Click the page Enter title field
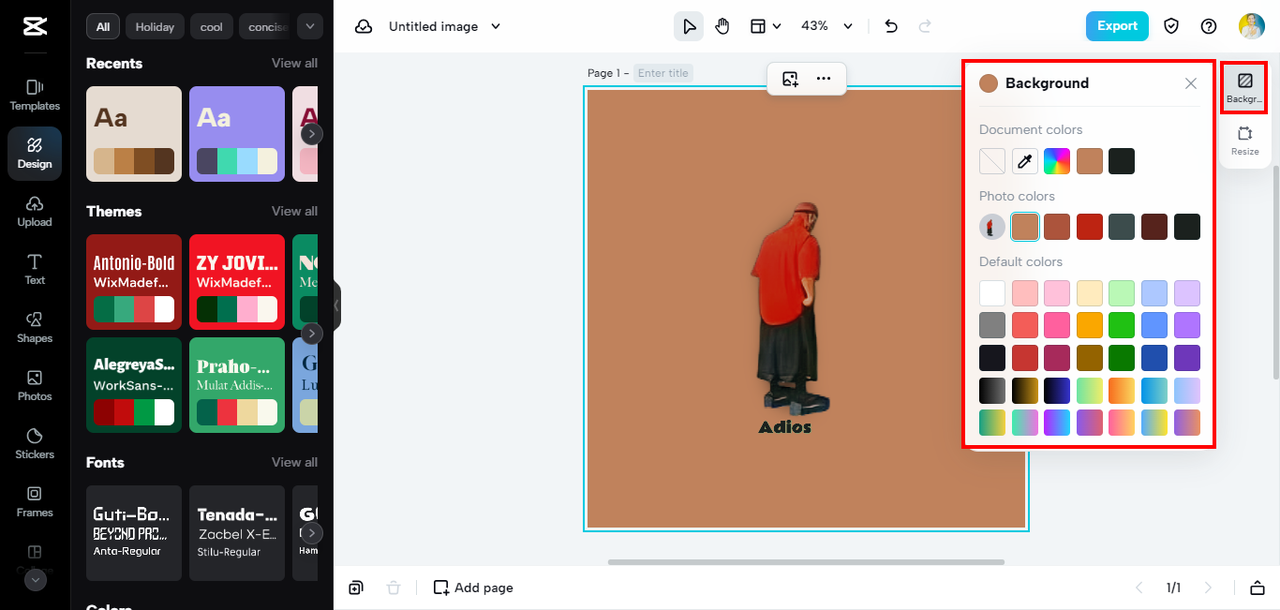Image resolution: width=1280 pixels, height=610 pixels. [664, 73]
